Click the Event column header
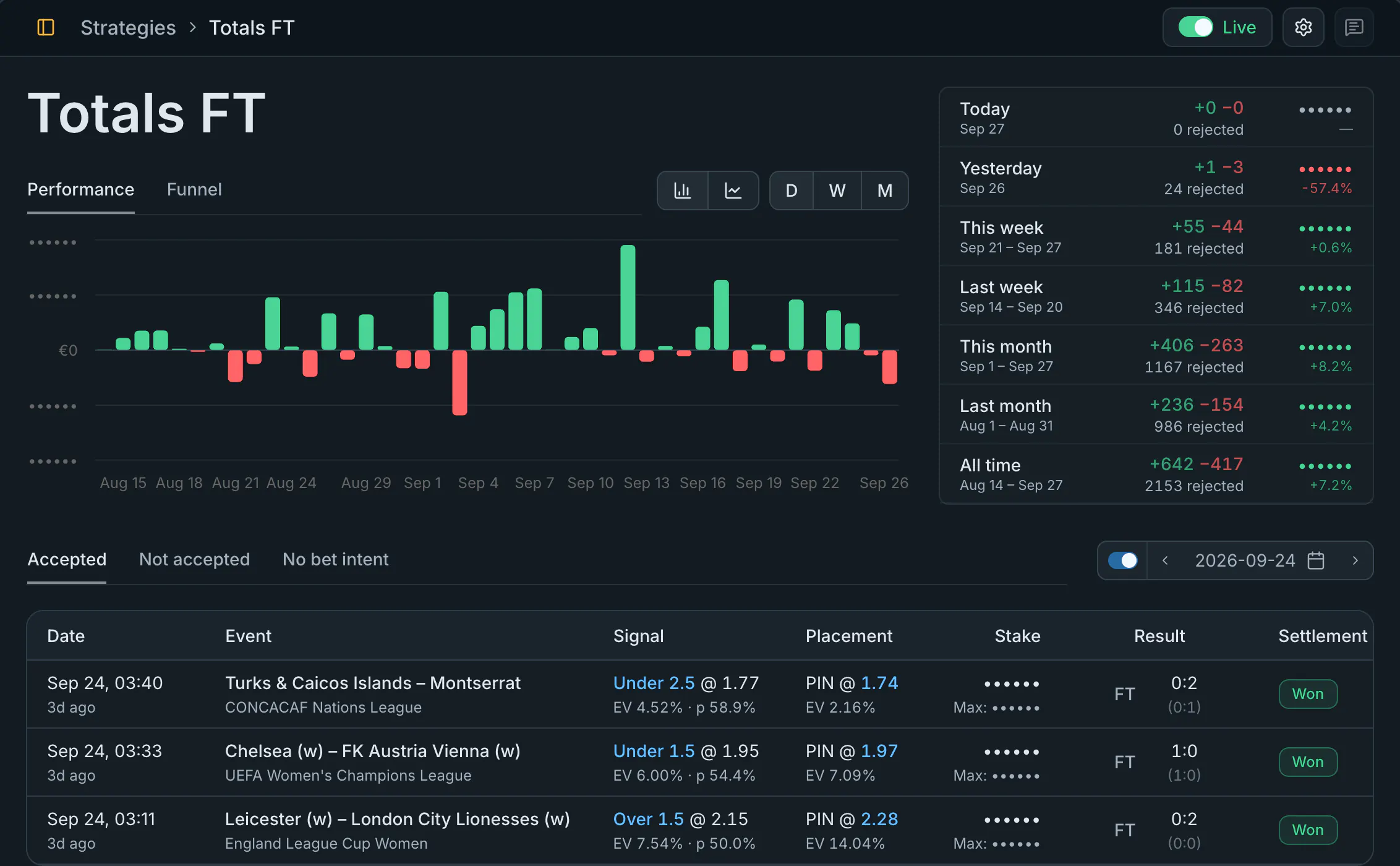 pos(248,636)
